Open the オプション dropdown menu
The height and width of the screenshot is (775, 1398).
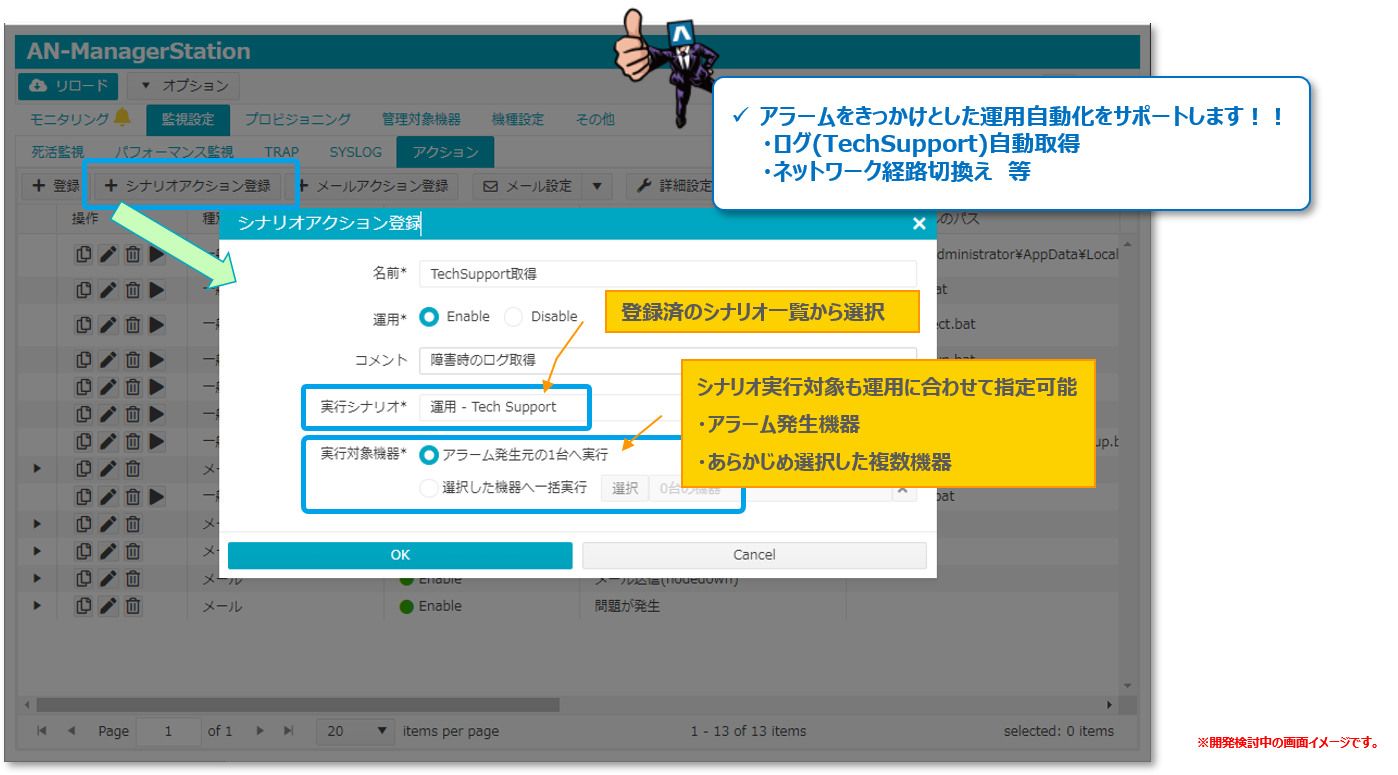pyautogui.click(x=184, y=86)
